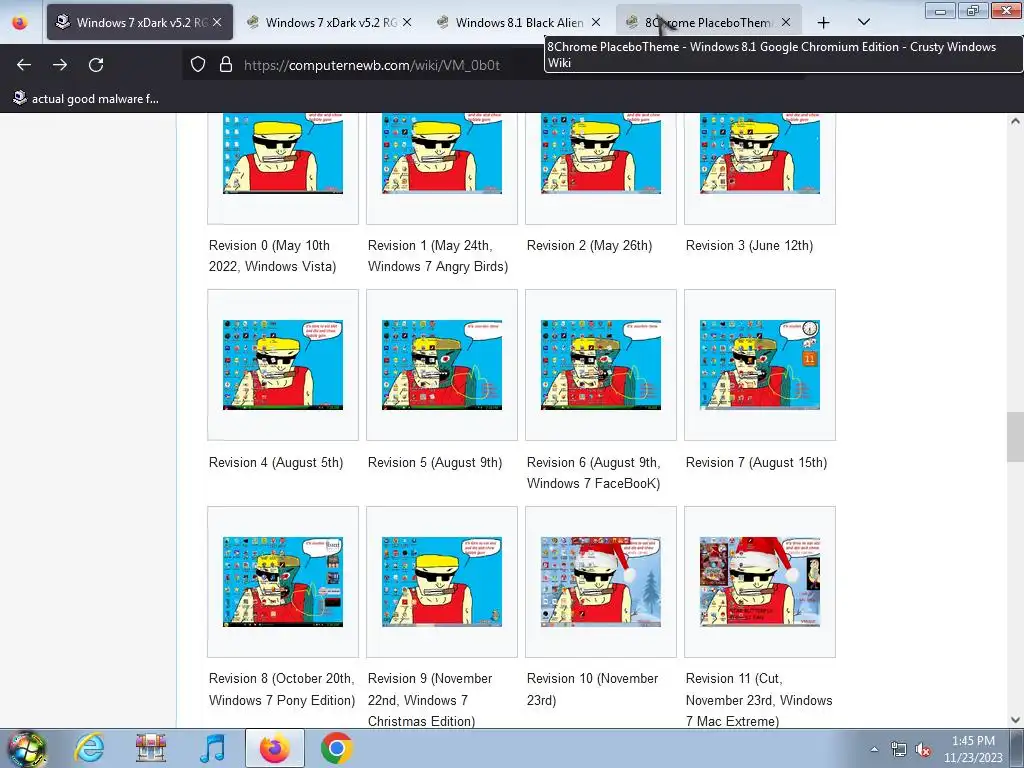Open Revision 0 thumbnail image
This screenshot has width=1024, height=768.
tap(283, 153)
